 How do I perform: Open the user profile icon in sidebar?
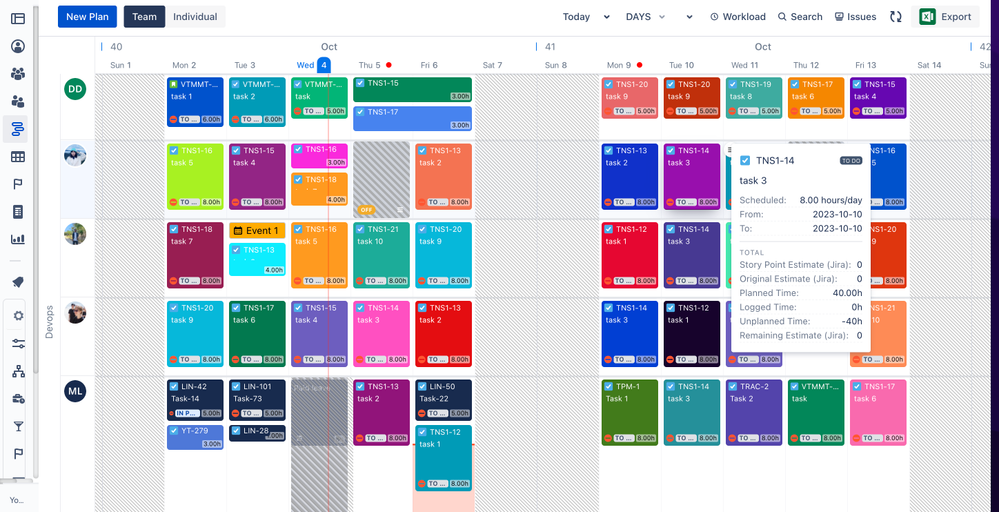[18, 46]
